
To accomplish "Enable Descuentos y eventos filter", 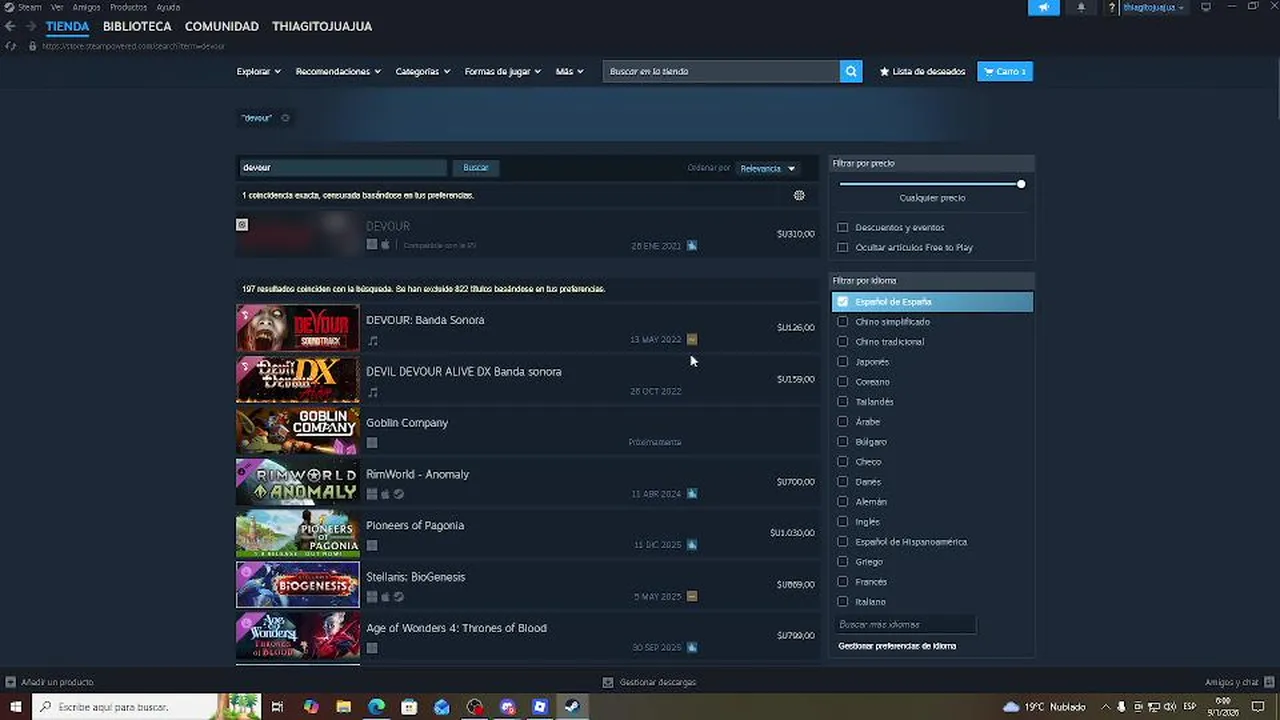I will tap(843, 227).
